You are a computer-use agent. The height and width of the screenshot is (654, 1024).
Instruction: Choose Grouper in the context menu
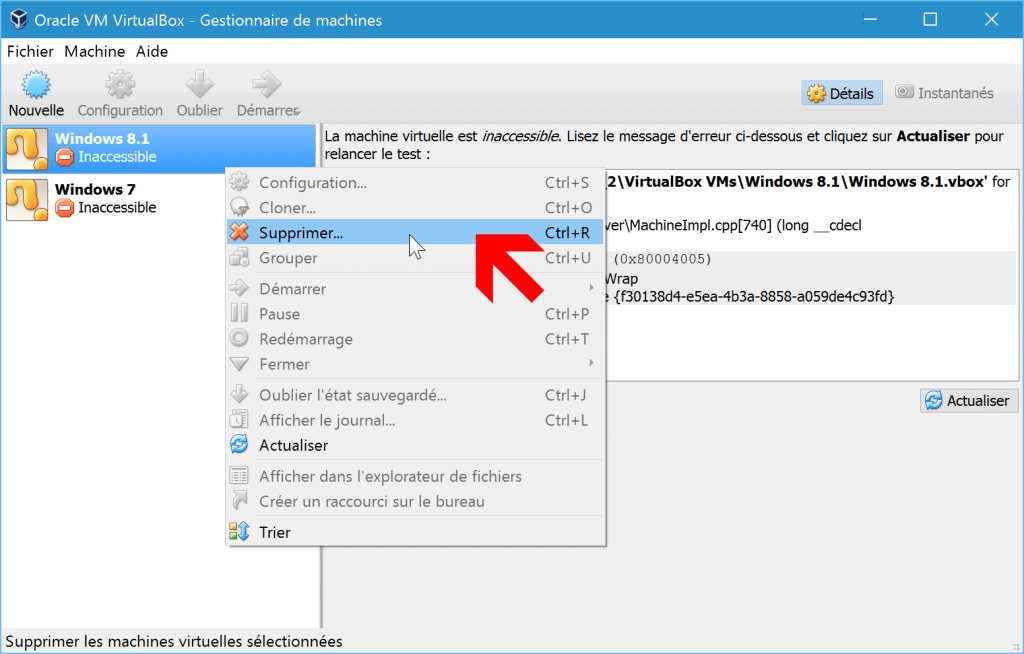pyautogui.click(x=415, y=258)
